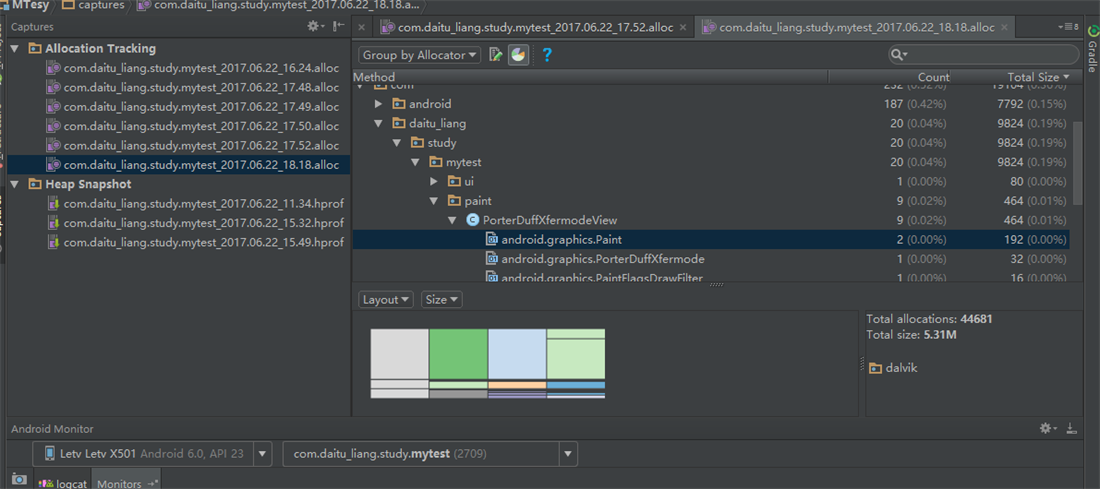Select the 17.50.alloc capture file
The height and width of the screenshot is (489, 1100).
(201, 126)
